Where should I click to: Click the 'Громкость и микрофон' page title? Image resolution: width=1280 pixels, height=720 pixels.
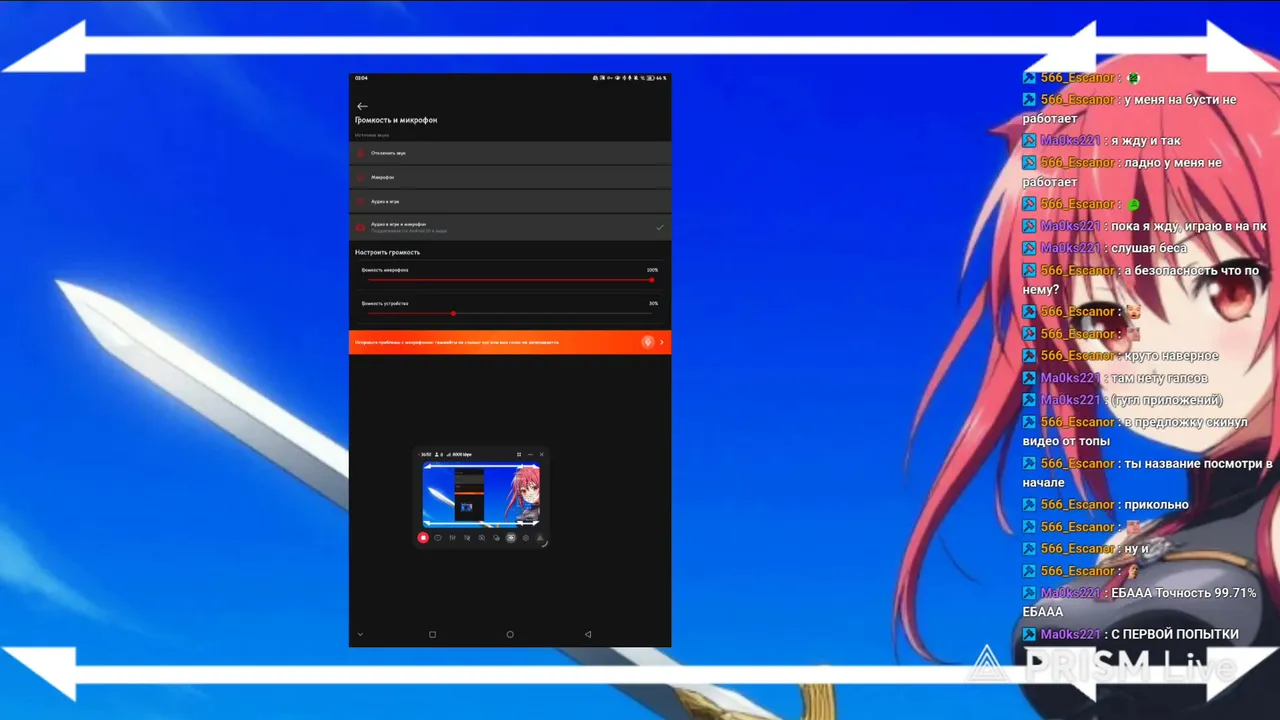[x=396, y=120]
